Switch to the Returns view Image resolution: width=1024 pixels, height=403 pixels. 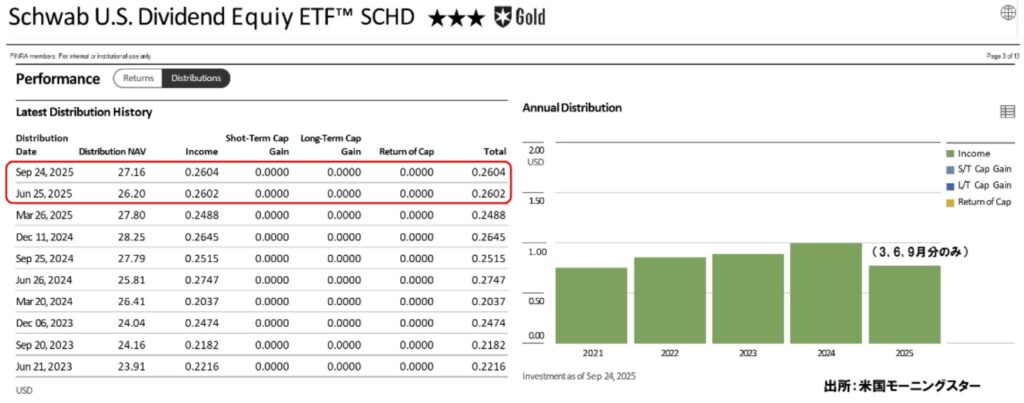[x=138, y=78]
